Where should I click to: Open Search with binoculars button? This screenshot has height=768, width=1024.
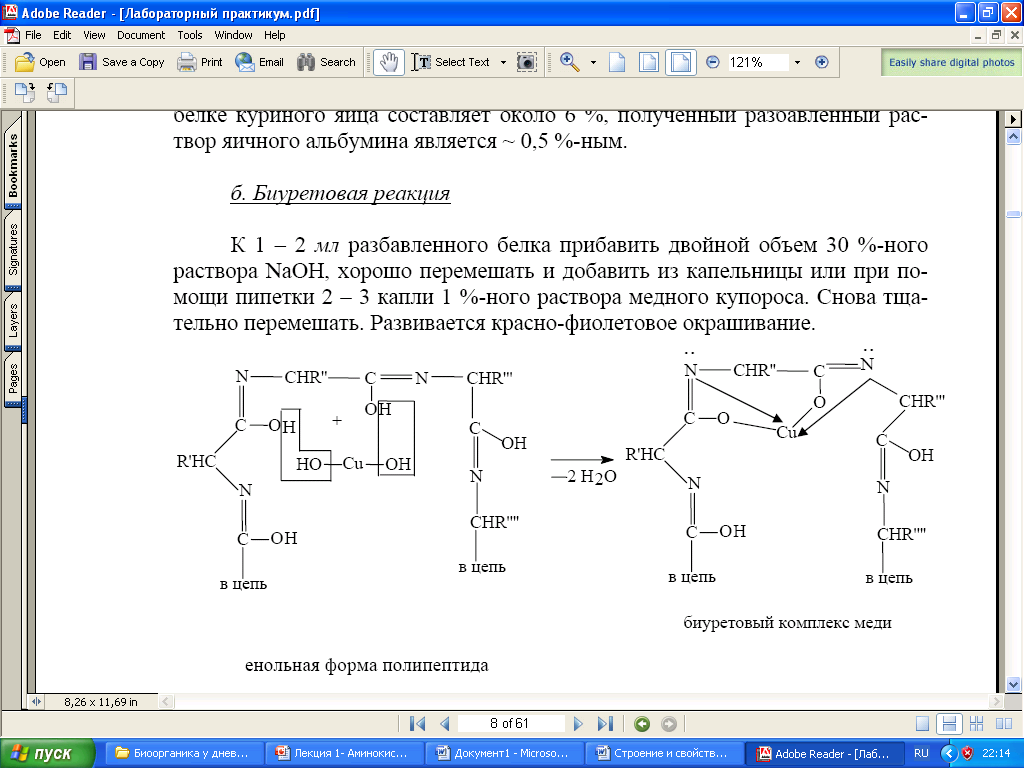point(326,62)
